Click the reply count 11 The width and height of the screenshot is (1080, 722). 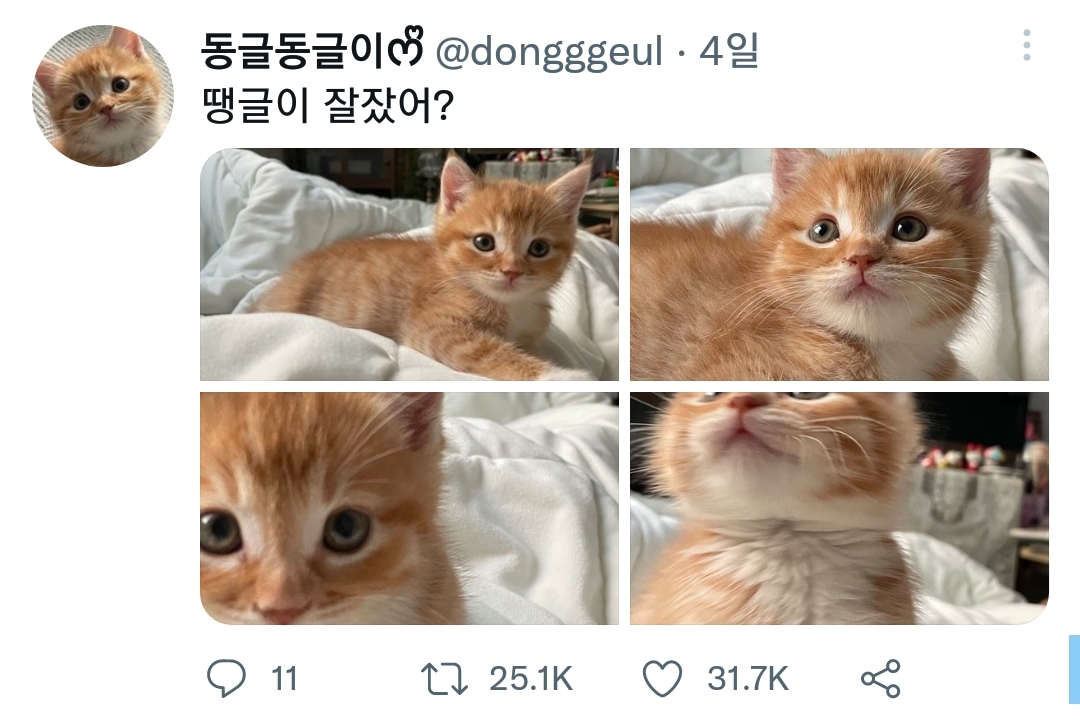point(285,680)
